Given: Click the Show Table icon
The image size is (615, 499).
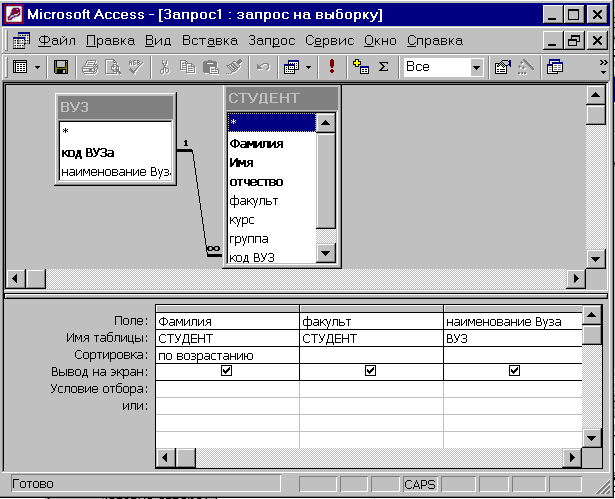Looking at the screenshot, I should pos(360,67).
